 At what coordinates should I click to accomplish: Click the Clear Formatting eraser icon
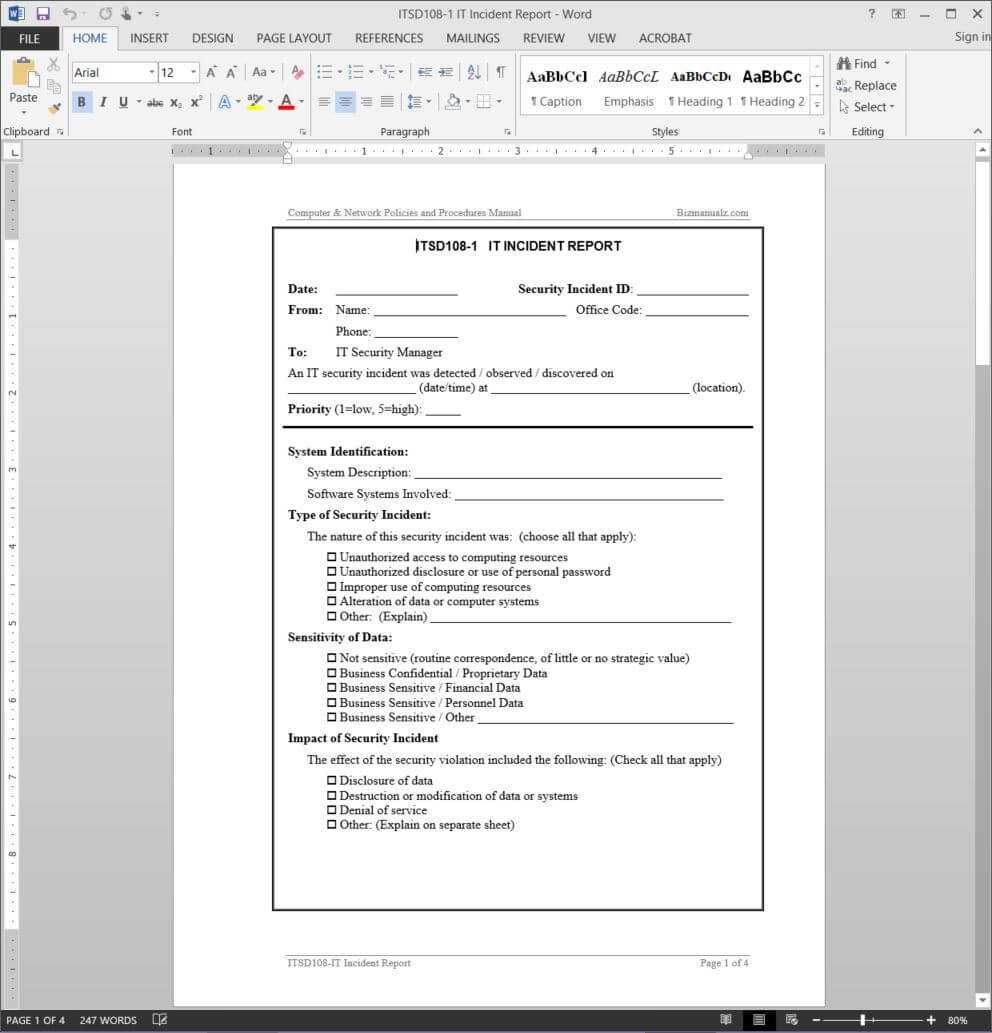[x=297, y=72]
